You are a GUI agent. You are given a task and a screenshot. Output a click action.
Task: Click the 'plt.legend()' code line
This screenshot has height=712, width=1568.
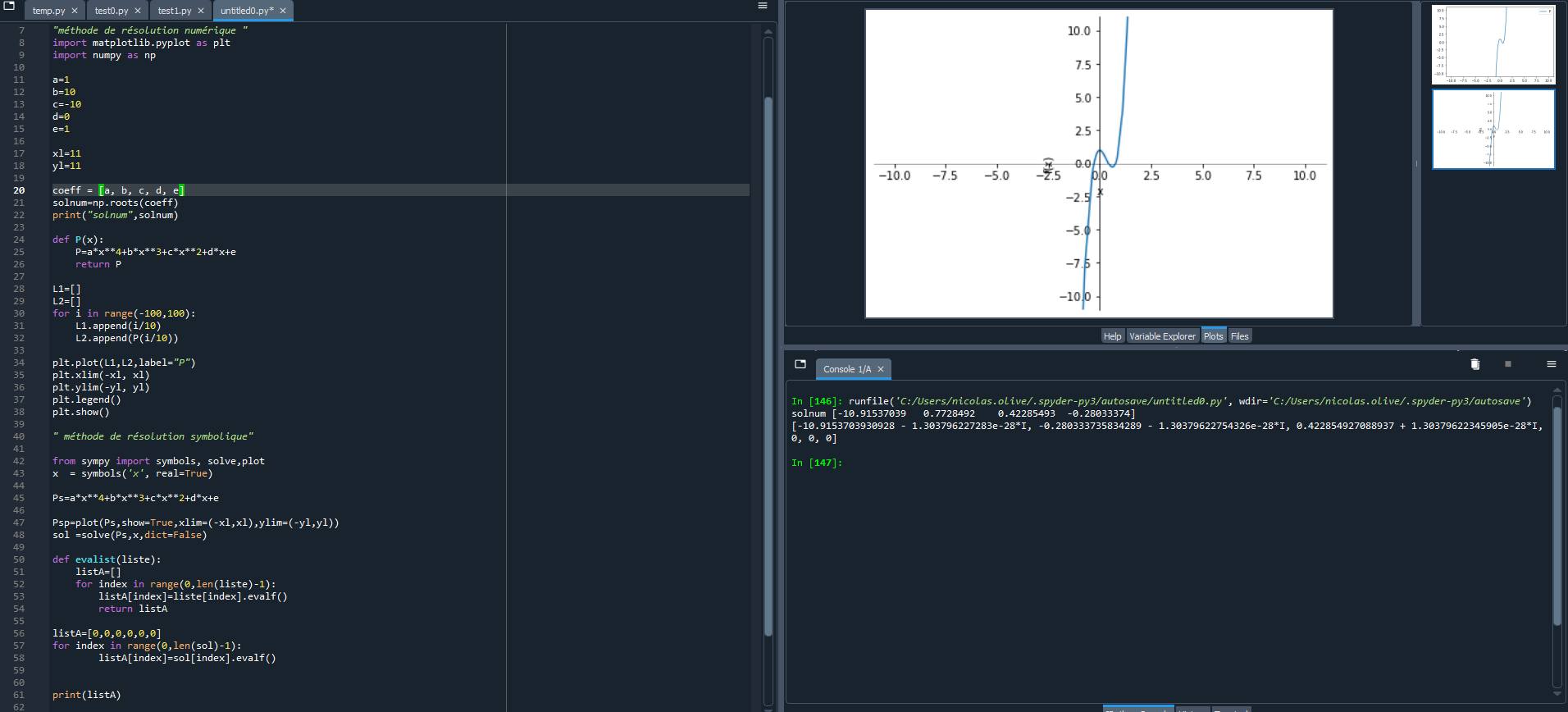tap(86, 399)
